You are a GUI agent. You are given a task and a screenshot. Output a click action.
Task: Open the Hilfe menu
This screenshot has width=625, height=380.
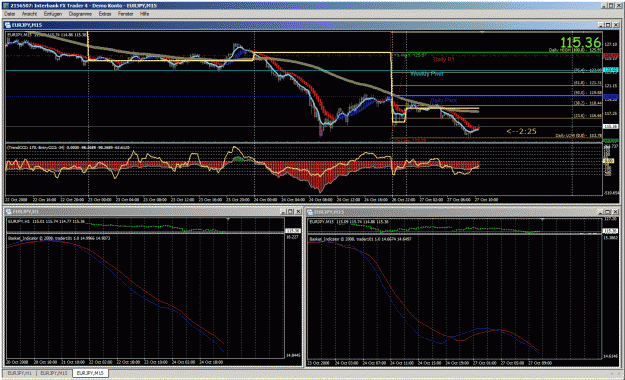144,14
